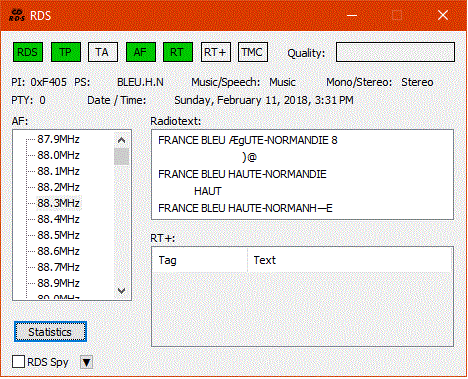Click the PTY value 0

click(42, 100)
